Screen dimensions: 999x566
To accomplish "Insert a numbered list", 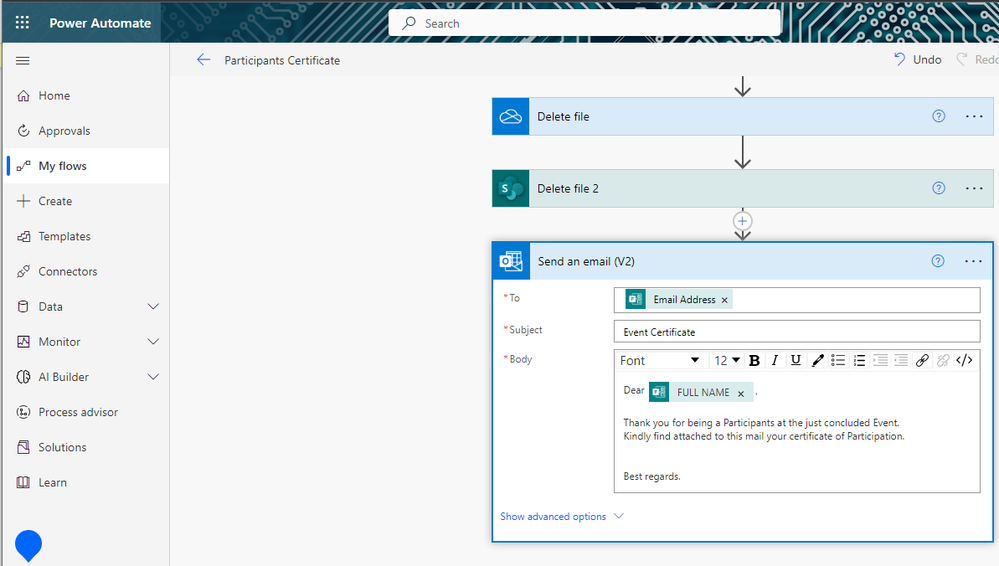I will [x=859, y=361].
